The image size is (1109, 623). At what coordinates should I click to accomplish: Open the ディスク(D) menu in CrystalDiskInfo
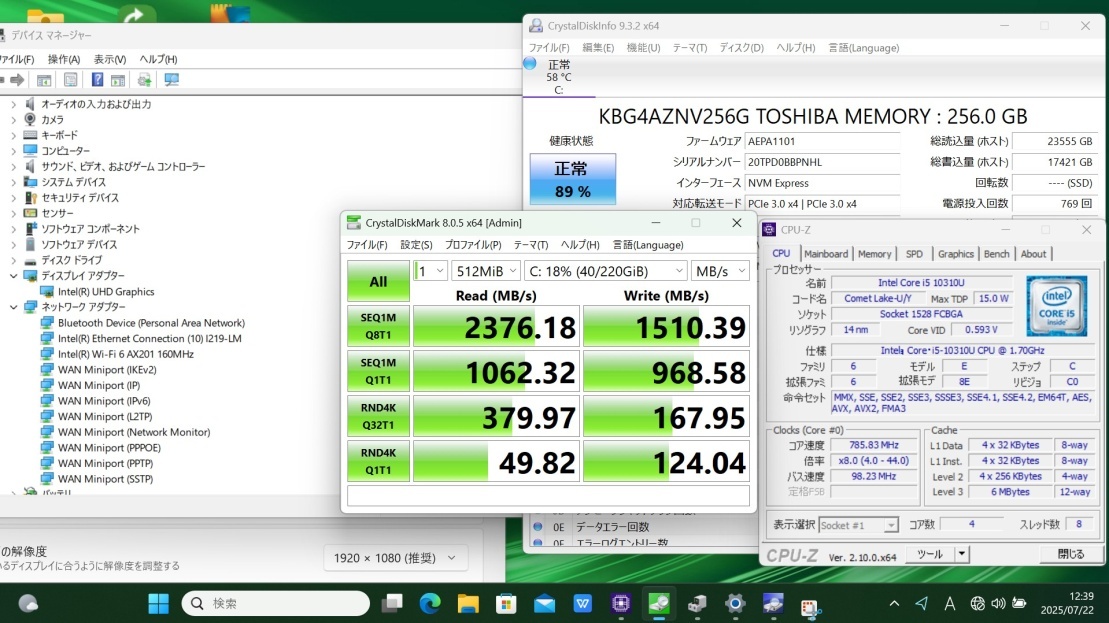[741, 48]
